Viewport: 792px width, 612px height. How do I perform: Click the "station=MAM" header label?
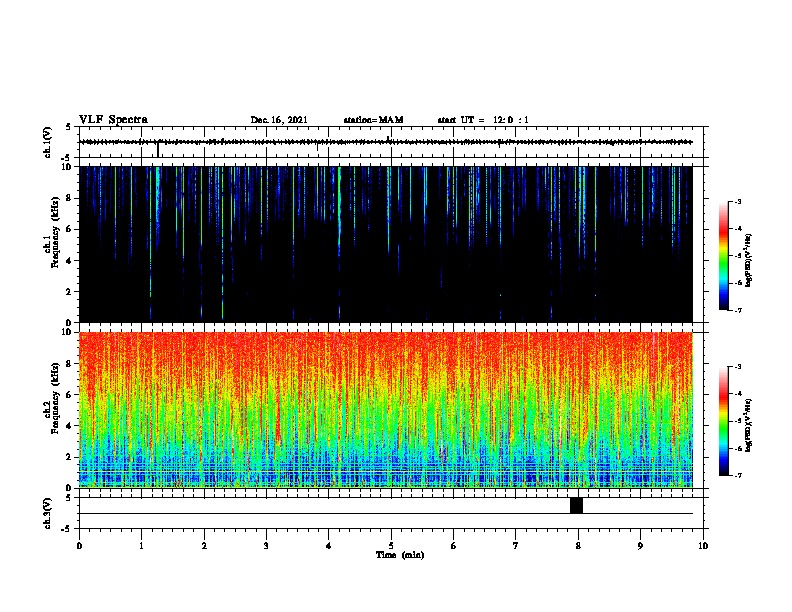point(373,120)
